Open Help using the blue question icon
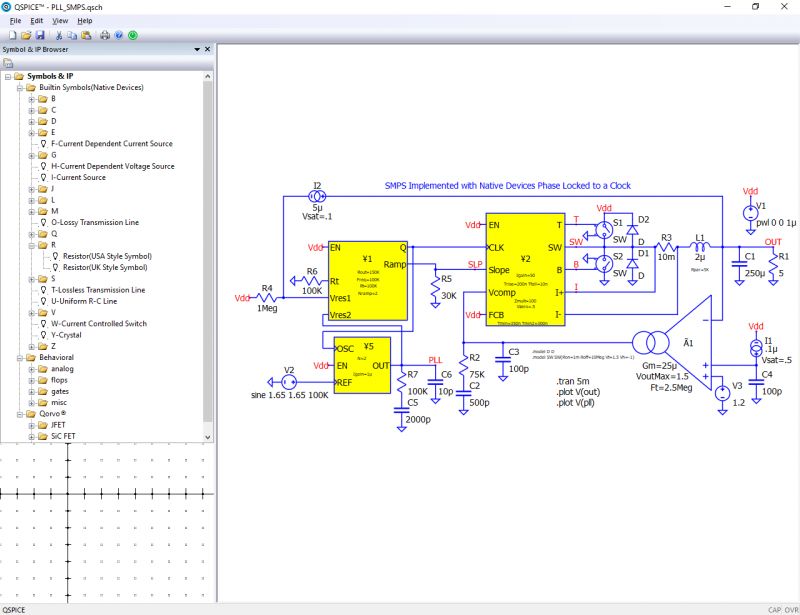Viewport: 800px width, 615px height. coord(119,35)
